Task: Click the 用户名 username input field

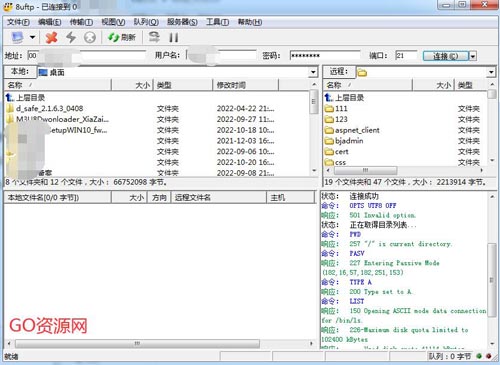Action: pyautogui.click(x=221, y=55)
